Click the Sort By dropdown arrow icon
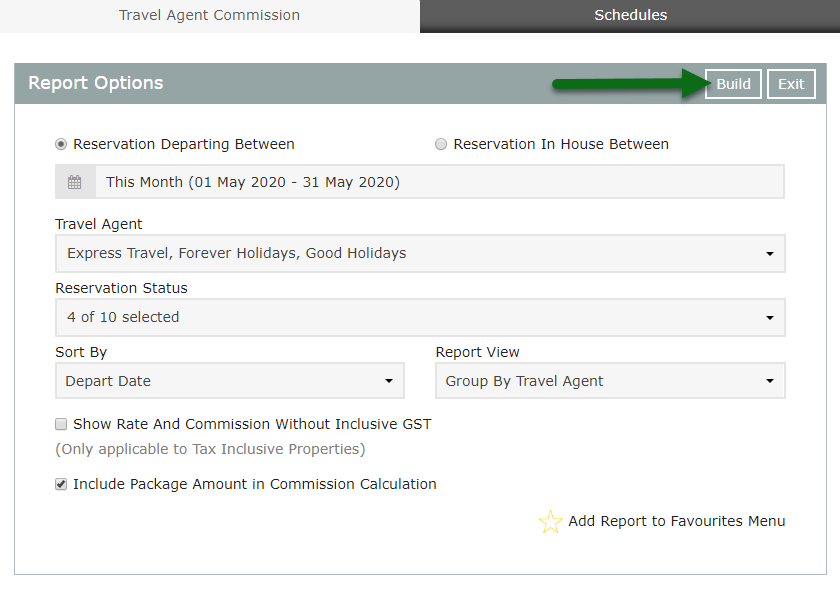The width and height of the screenshot is (840, 591). (389, 381)
